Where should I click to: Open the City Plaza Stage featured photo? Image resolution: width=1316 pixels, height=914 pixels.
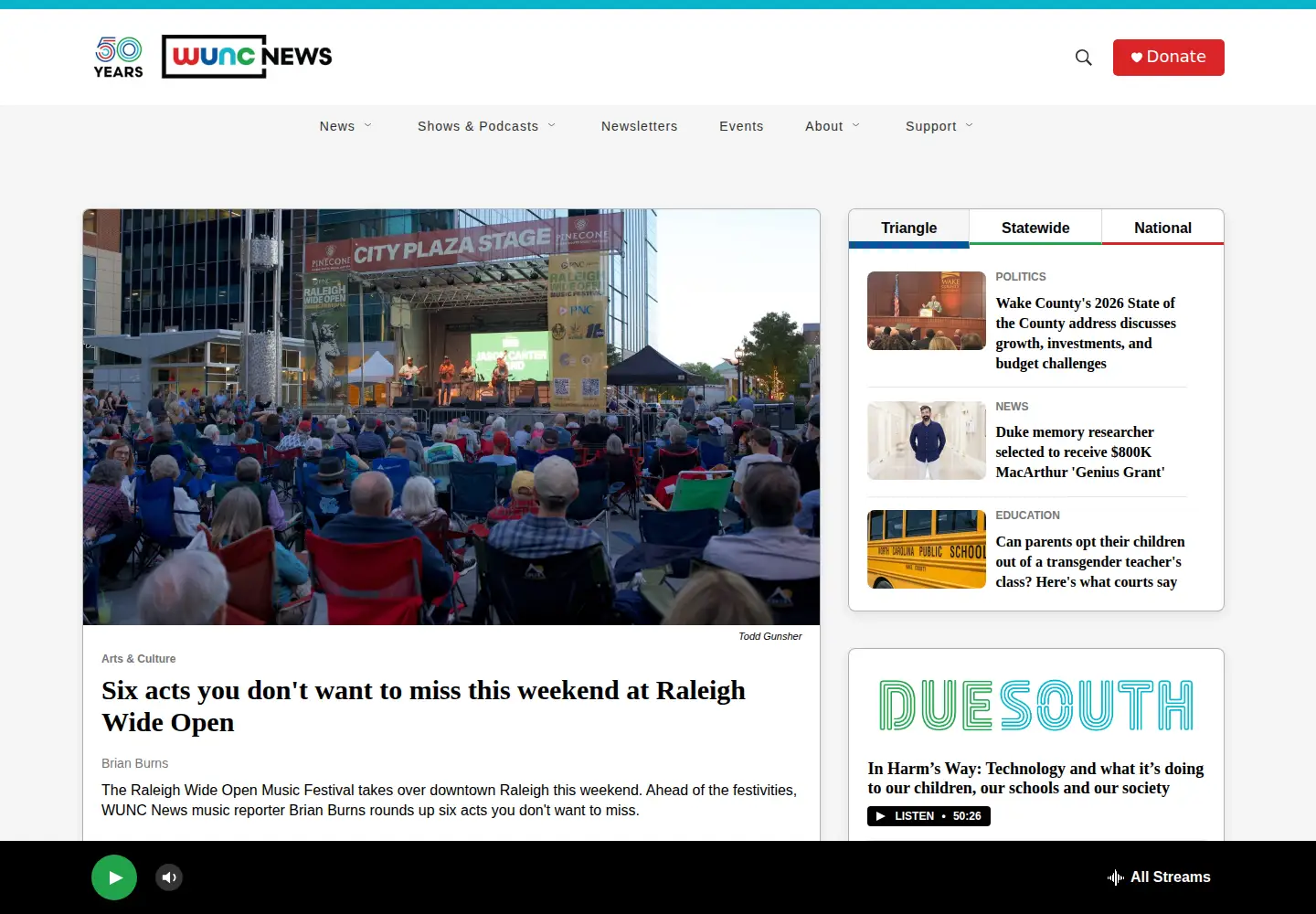point(451,417)
